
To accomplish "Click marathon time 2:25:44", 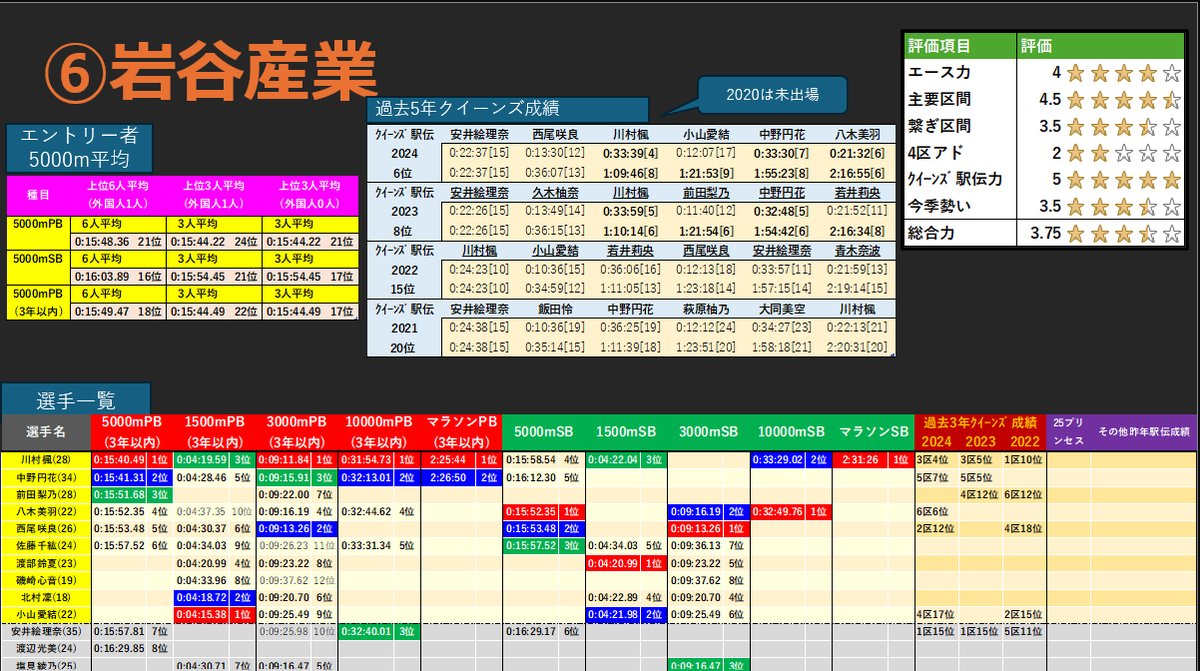I will click(x=446, y=459).
